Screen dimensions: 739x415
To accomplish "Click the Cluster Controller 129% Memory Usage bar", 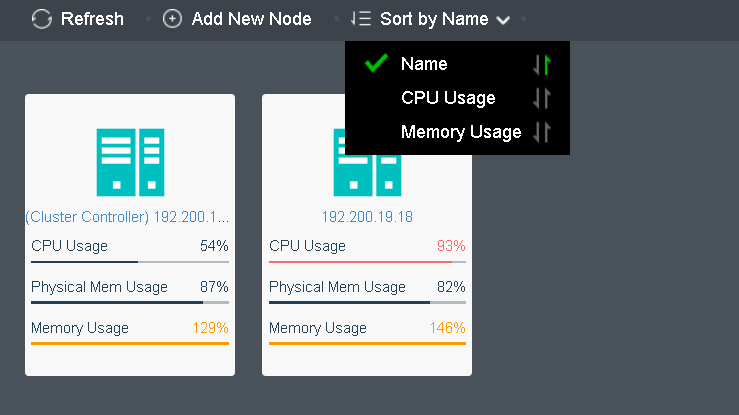I will click(x=130, y=343).
